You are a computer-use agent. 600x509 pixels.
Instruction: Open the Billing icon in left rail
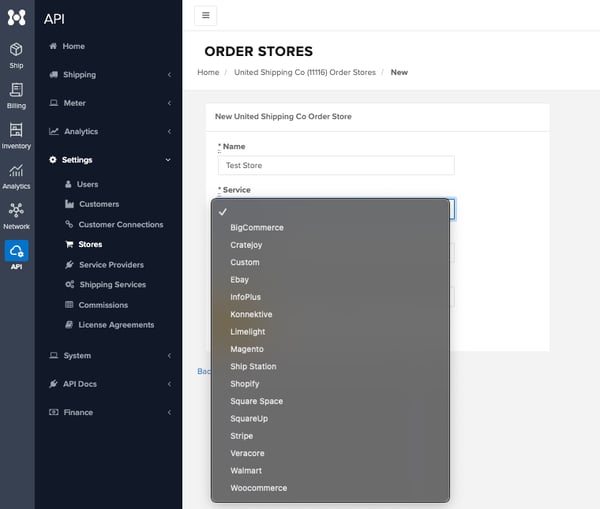[x=16, y=94]
